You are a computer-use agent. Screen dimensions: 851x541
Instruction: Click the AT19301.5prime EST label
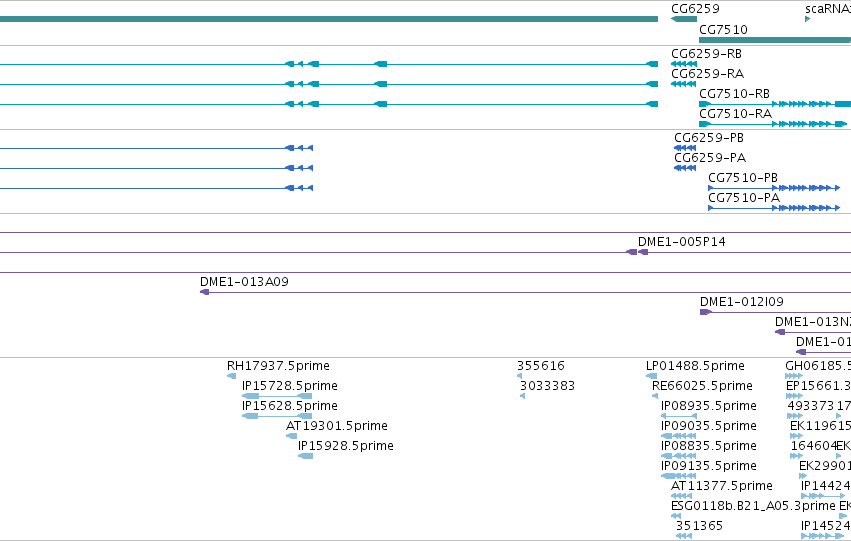pos(336,426)
